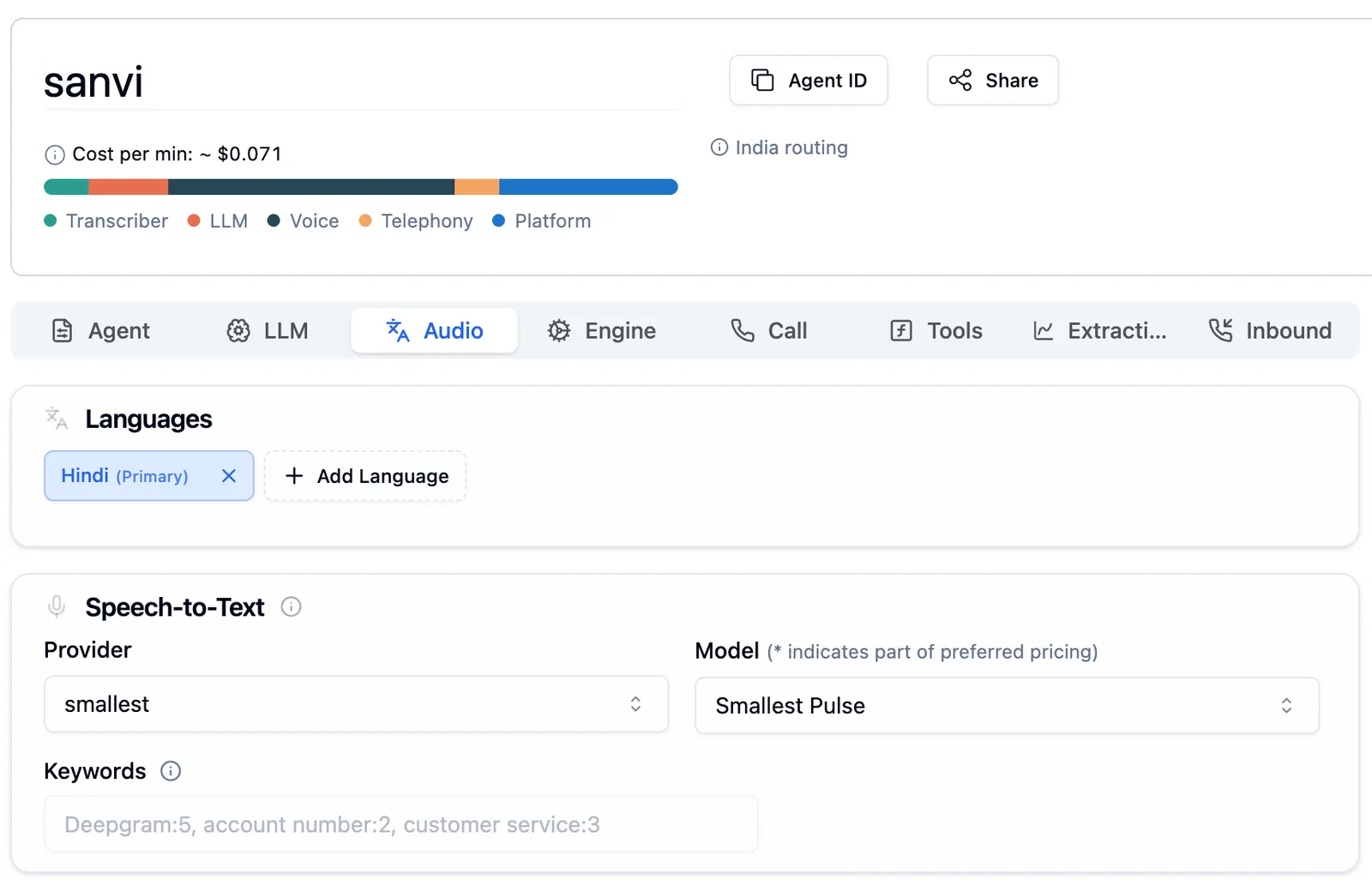Click the Tools tab function icon
Viewport: 1372px width, 886px height.
point(901,330)
